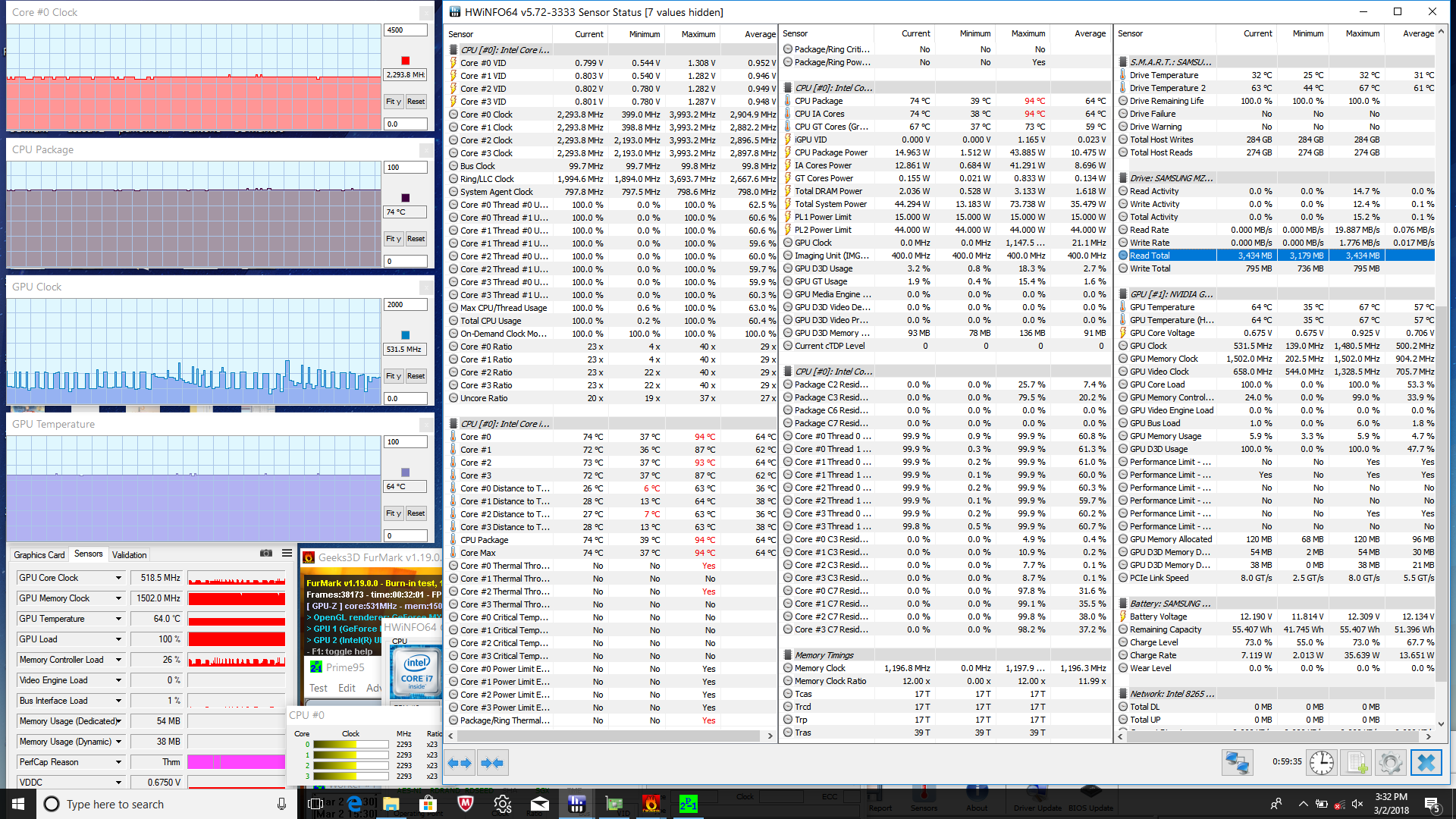Open GPU Memory Clock sensor dropdown
The height and width of the screenshot is (819, 1456).
tap(119, 598)
